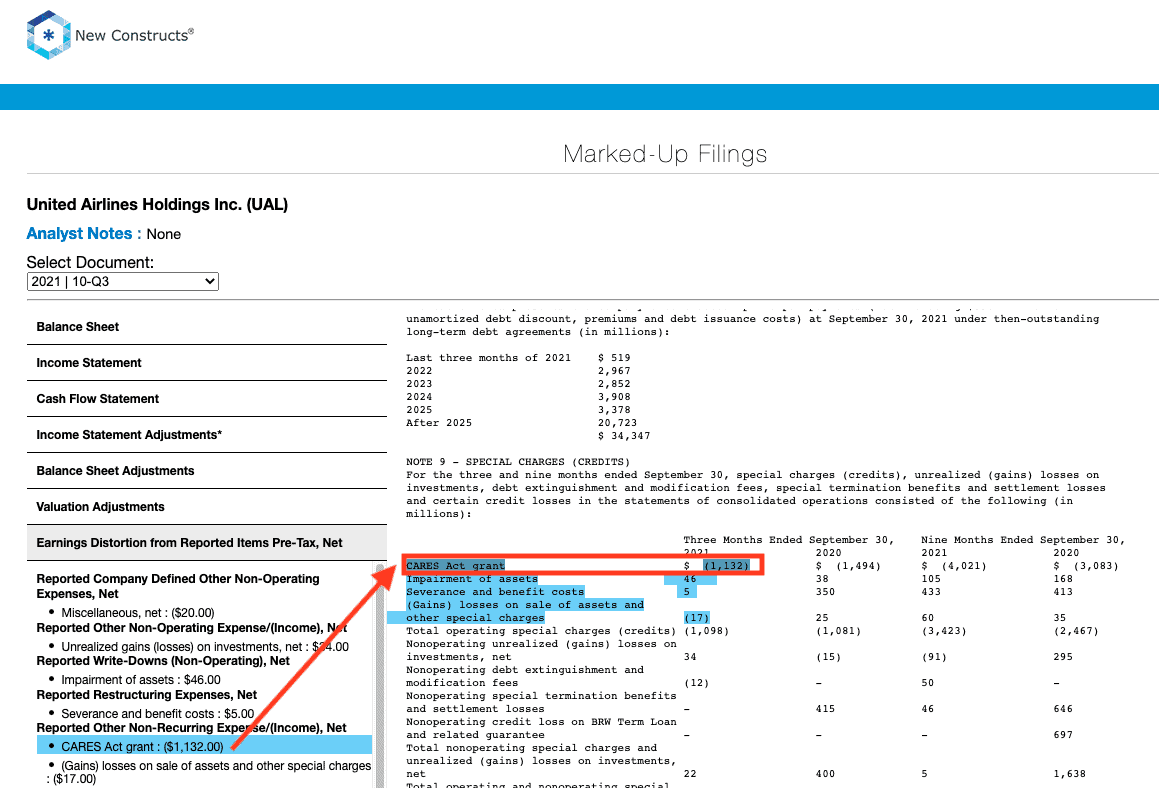Click the Reported Write-Downs (Non-Operating), Net heading
This screenshot has width=1159, height=788.
pos(163,661)
